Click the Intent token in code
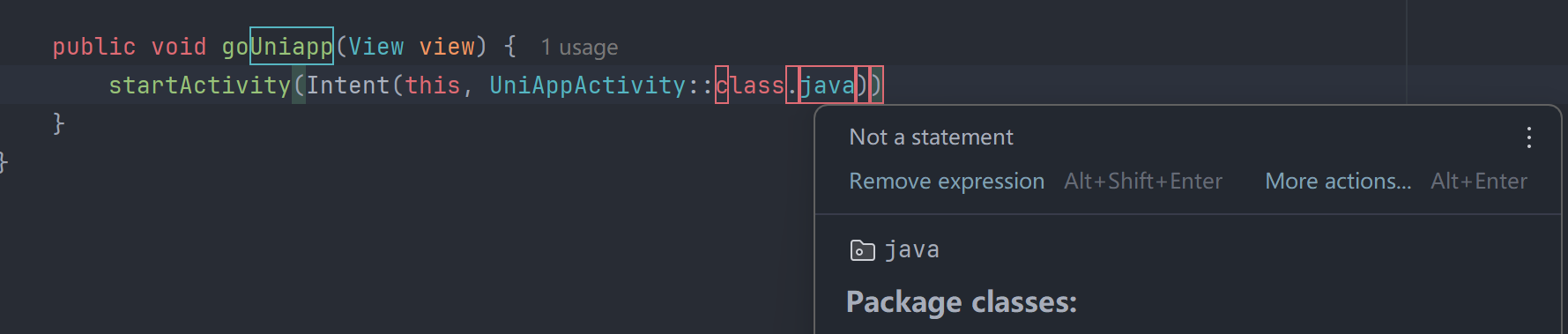Image resolution: width=1568 pixels, height=334 pixels. tap(348, 85)
